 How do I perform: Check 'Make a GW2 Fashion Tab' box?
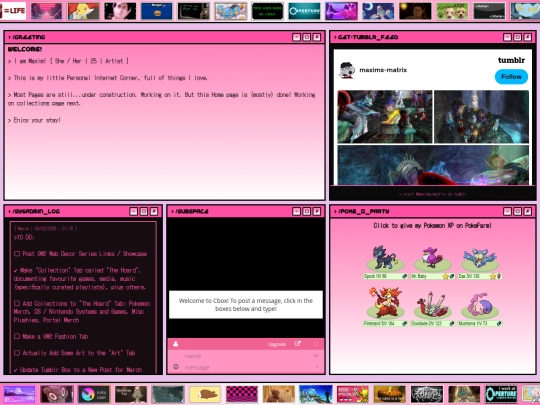[17, 336]
